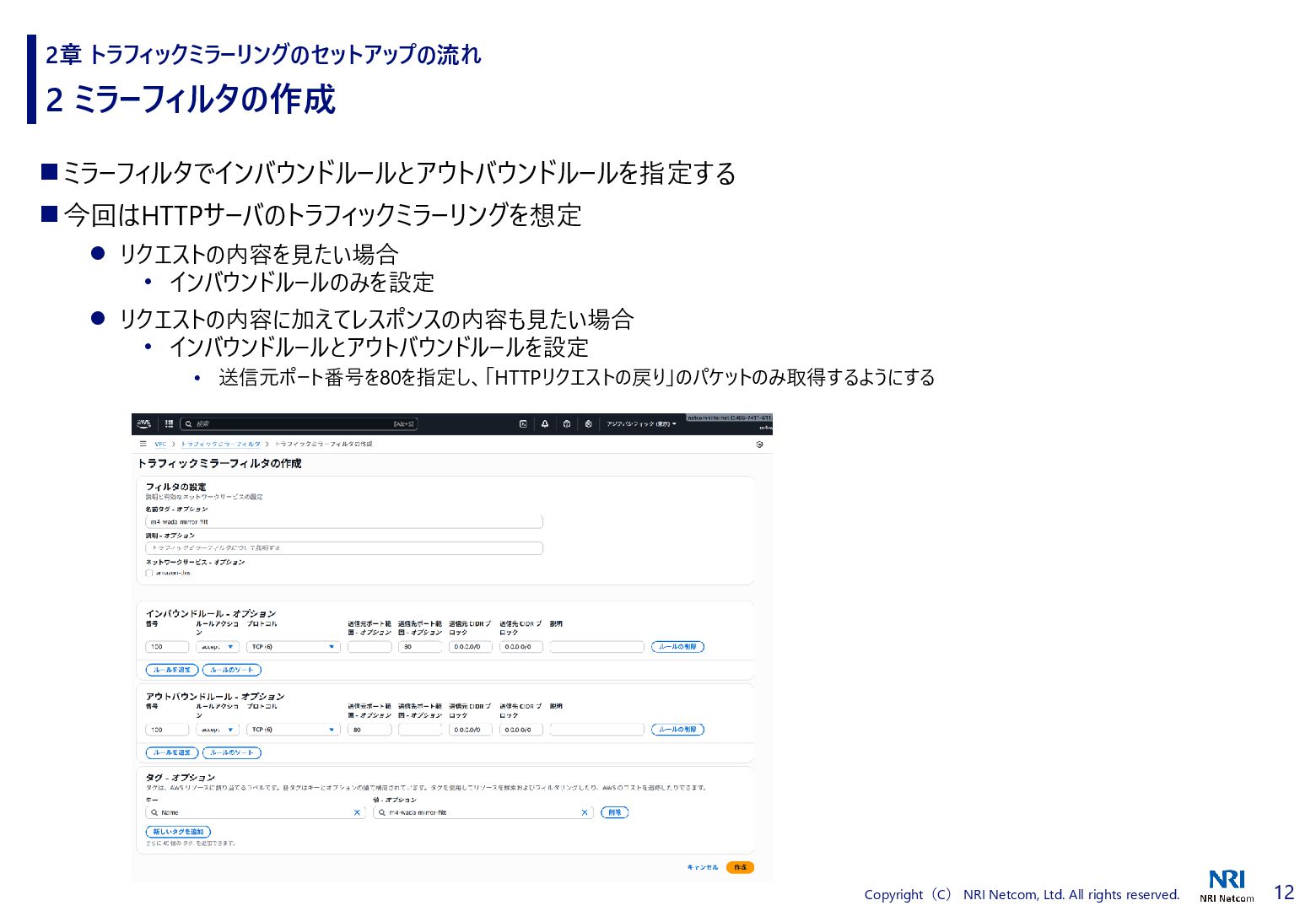The width and height of the screenshot is (1316, 911).
Task: Open the inbound rule TCP (6) protocol dropdown
Action: click(294, 647)
